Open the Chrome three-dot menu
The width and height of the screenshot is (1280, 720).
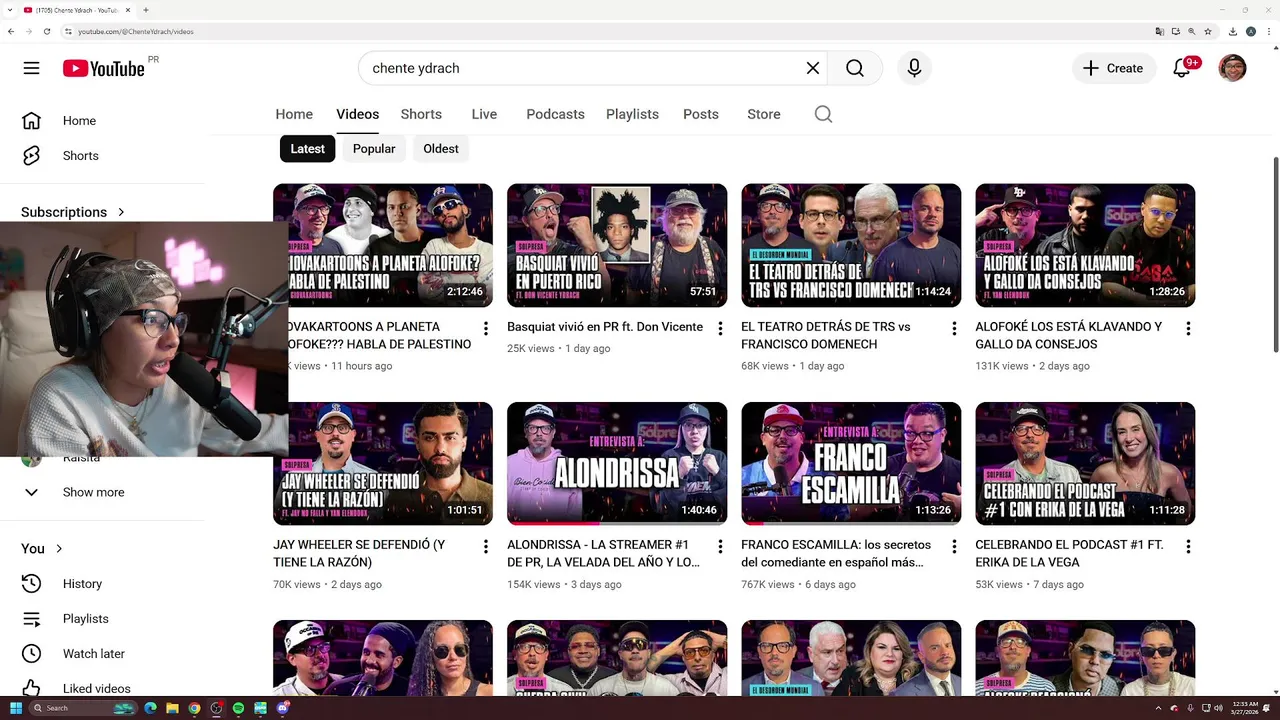(x=1267, y=31)
